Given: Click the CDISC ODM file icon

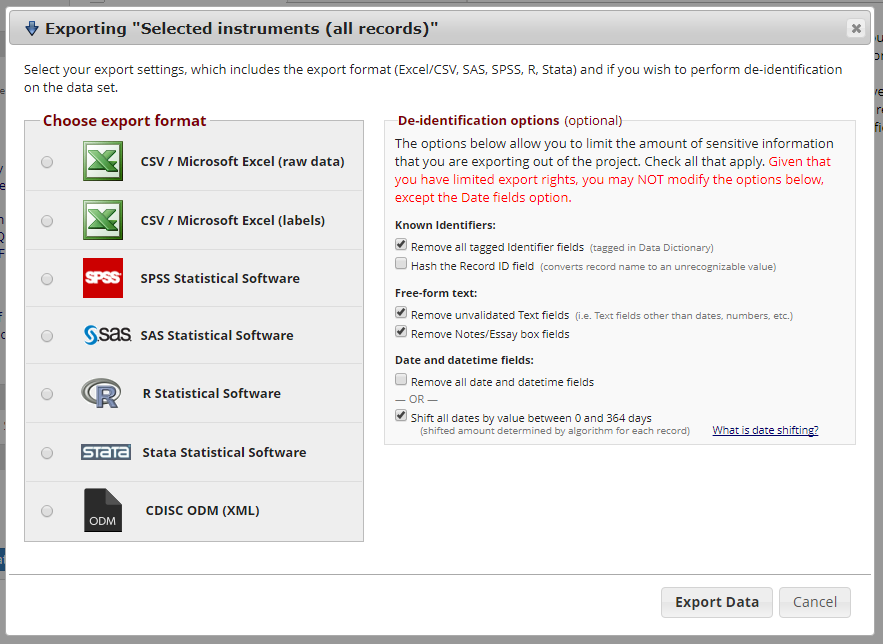Looking at the screenshot, I should pyautogui.click(x=103, y=510).
